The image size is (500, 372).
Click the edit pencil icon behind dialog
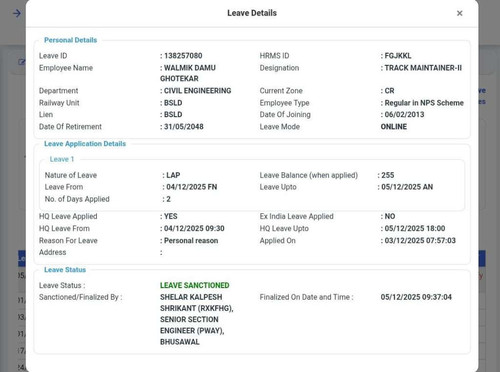point(22,62)
